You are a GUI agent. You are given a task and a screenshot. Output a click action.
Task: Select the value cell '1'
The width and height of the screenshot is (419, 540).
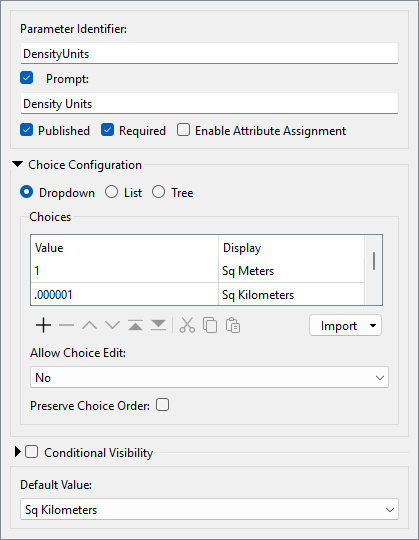(x=125, y=271)
